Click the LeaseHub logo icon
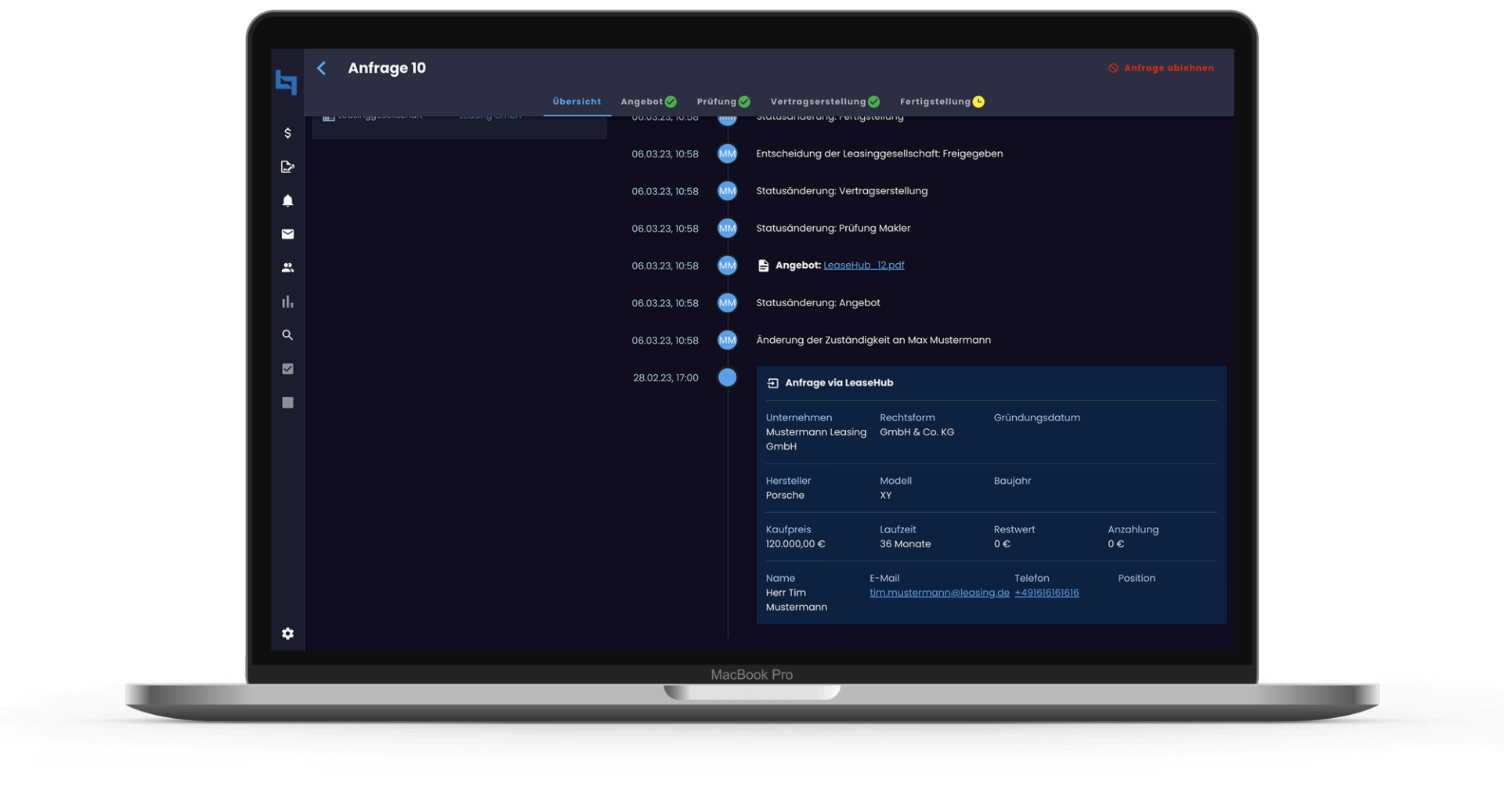The width and height of the screenshot is (1504, 812). pyautogui.click(x=287, y=81)
